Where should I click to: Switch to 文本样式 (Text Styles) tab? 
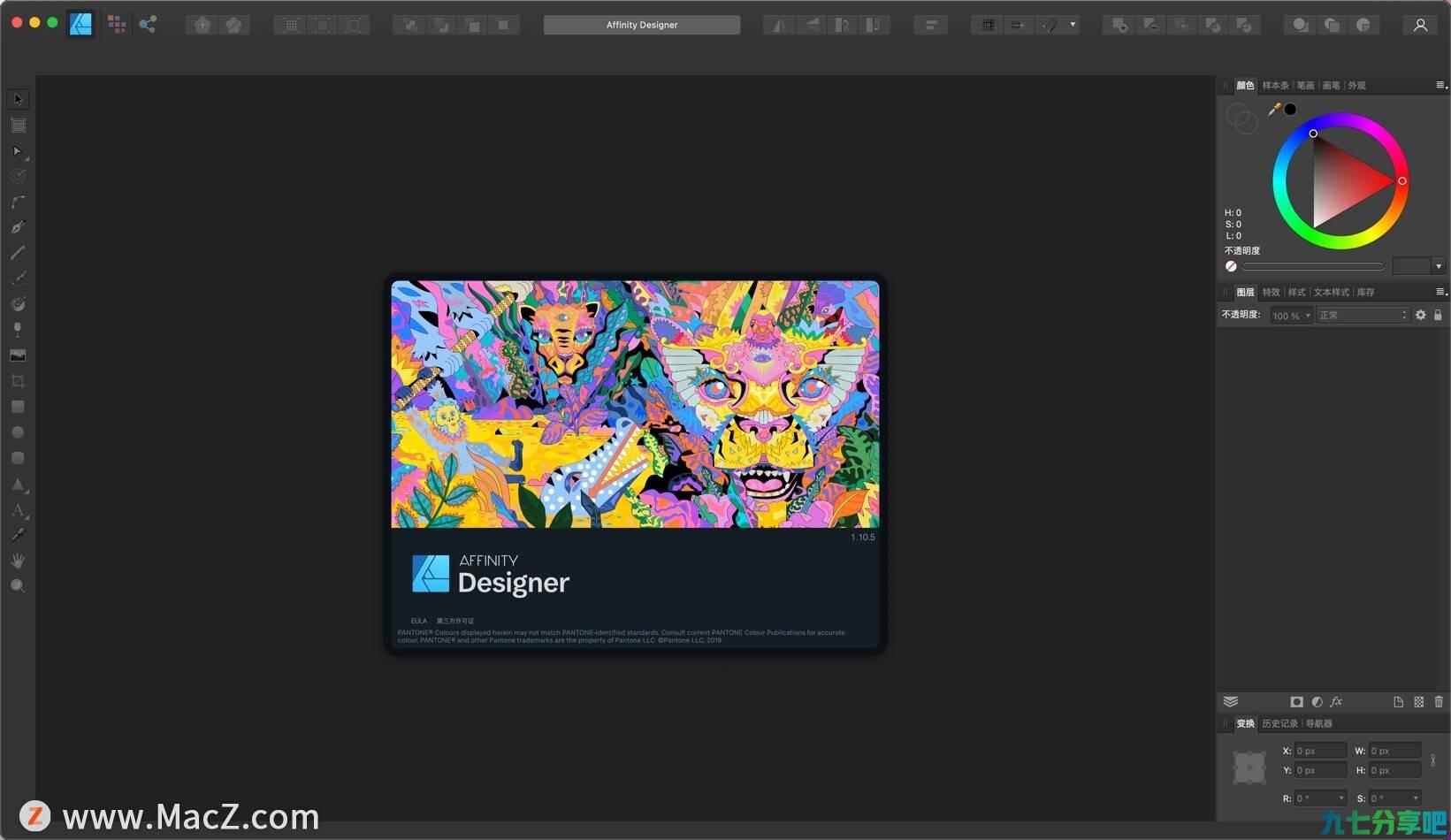(x=1331, y=292)
